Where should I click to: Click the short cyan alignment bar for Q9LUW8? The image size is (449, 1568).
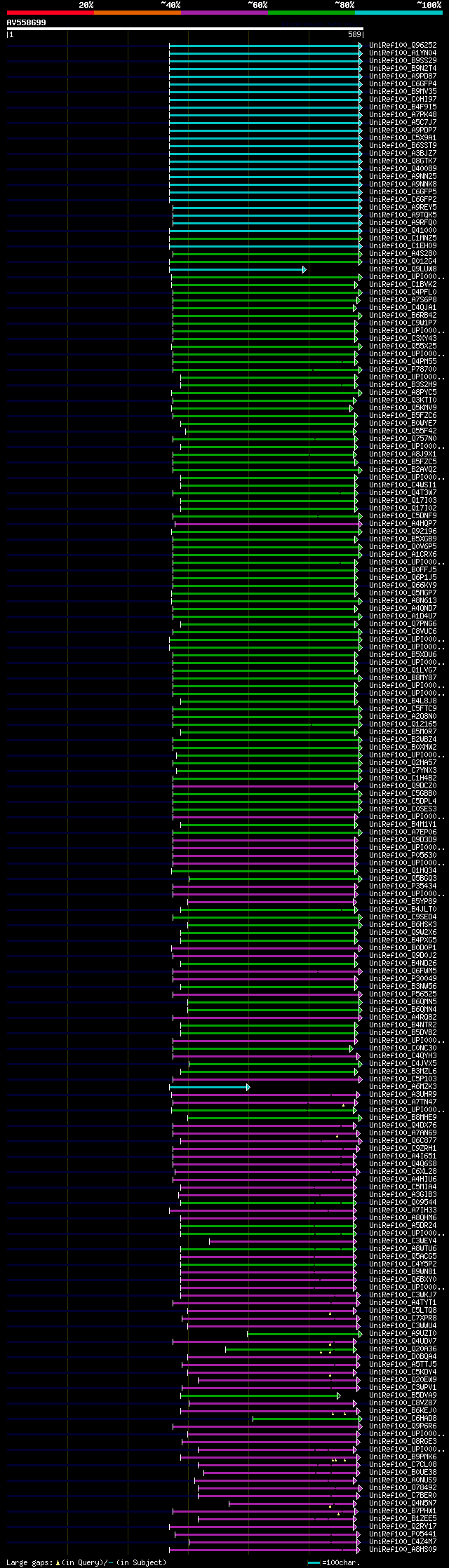[238, 269]
